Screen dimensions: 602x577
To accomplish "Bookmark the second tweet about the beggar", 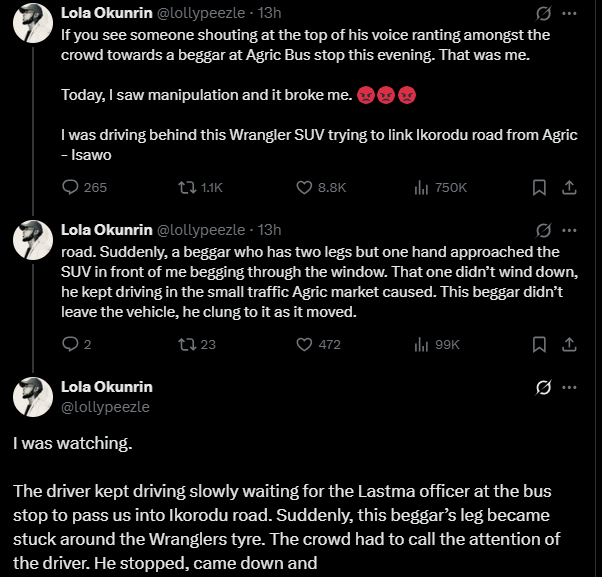I will (x=539, y=344).
